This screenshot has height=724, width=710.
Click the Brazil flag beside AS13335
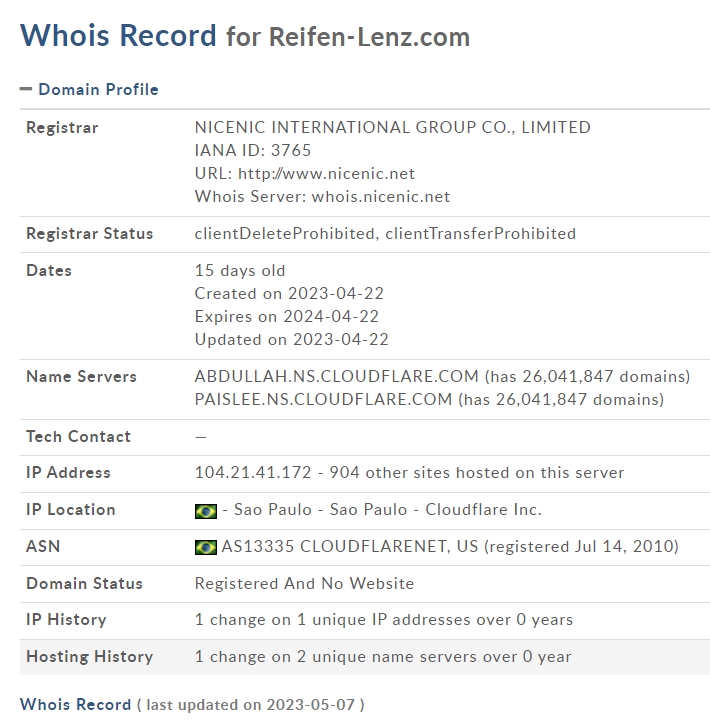pos(205,548)
